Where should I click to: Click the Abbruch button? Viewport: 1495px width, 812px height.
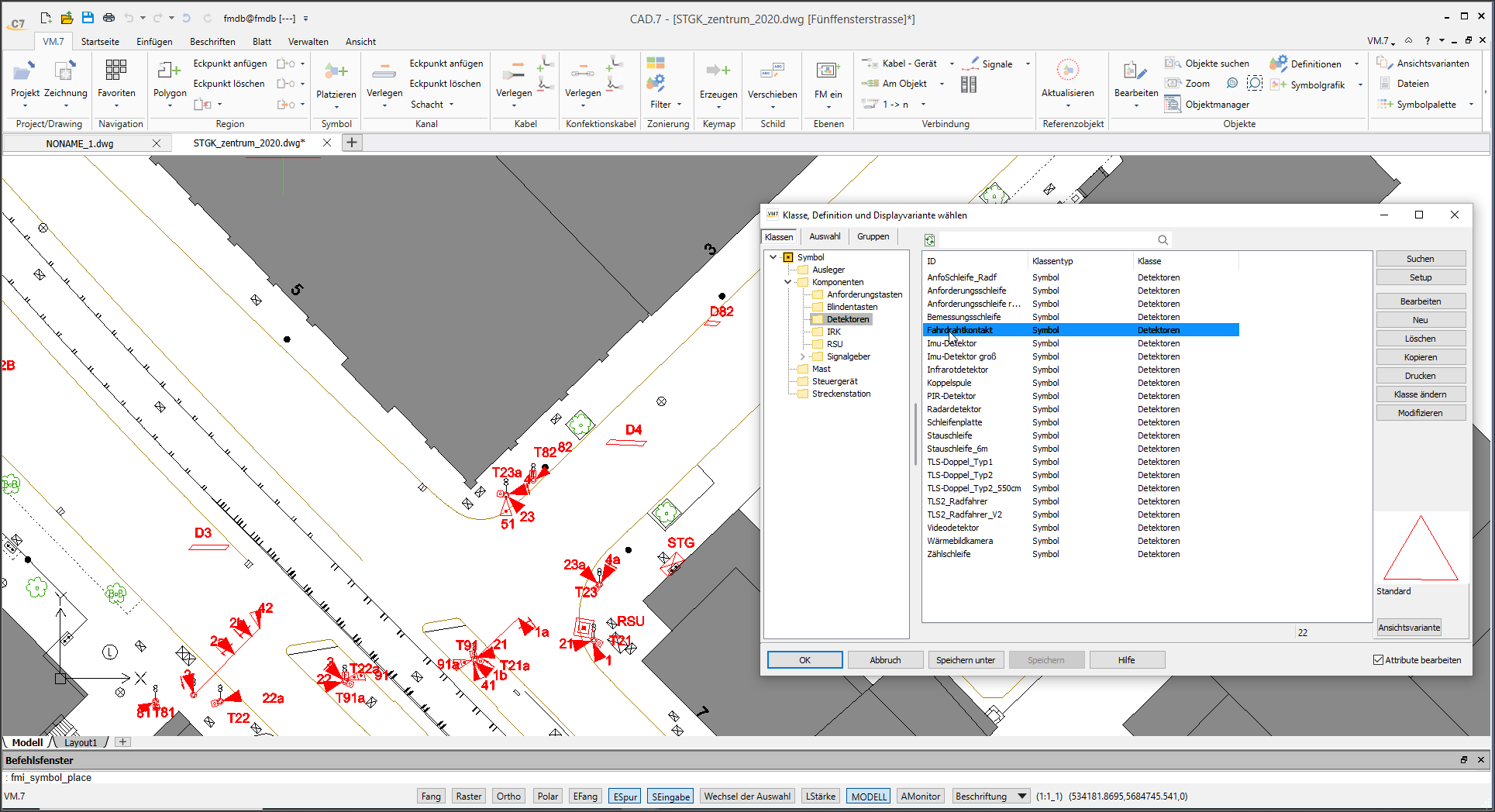[885, 660]
